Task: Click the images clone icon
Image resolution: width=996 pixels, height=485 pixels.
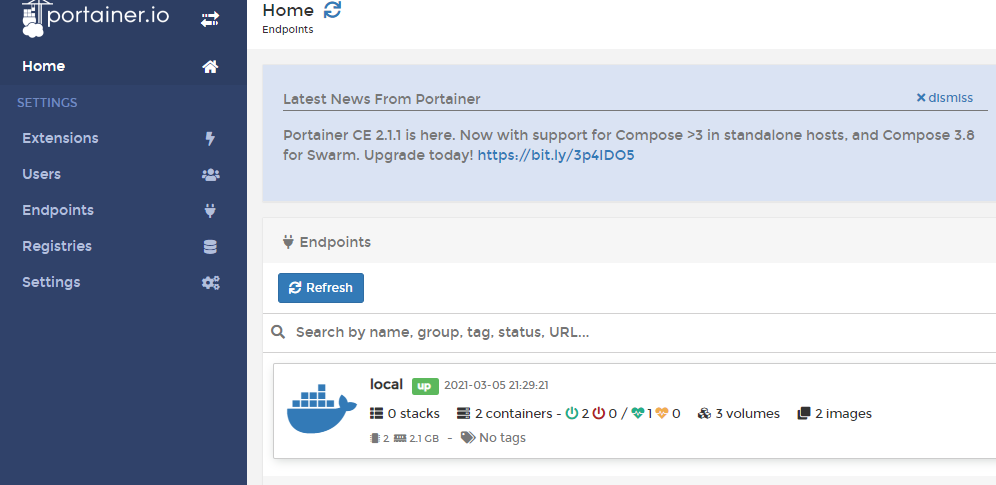Action: 804,413
